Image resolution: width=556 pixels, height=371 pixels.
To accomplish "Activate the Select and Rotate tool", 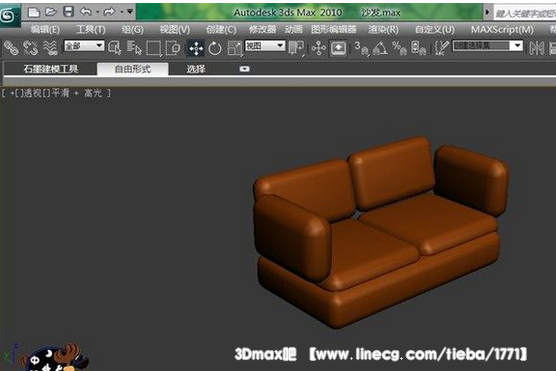I will click(215, 48).
